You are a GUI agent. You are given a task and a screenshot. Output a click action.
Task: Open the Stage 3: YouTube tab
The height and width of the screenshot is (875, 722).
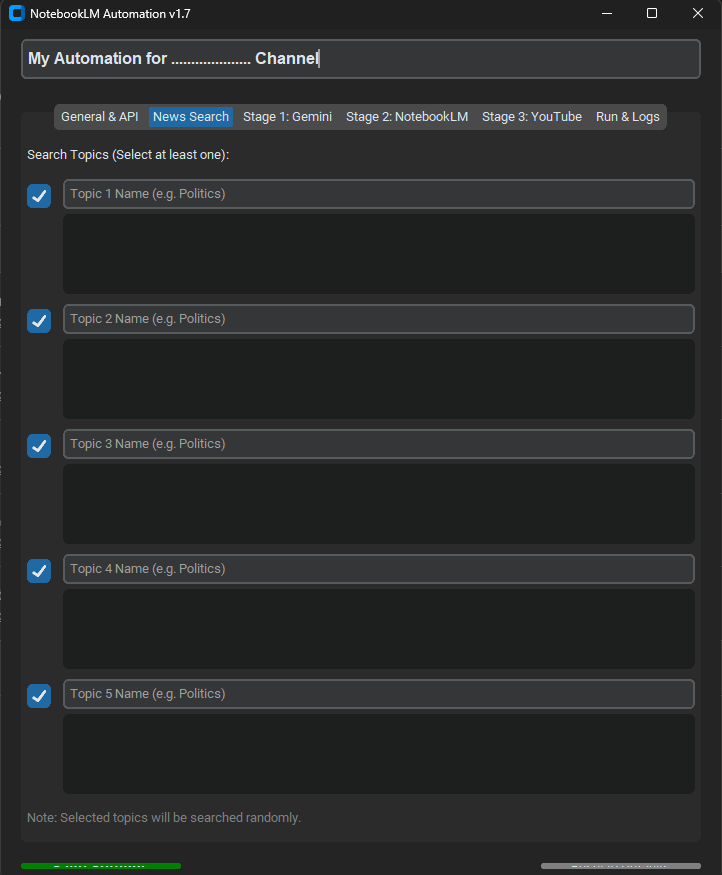click(x=532, y=117)
